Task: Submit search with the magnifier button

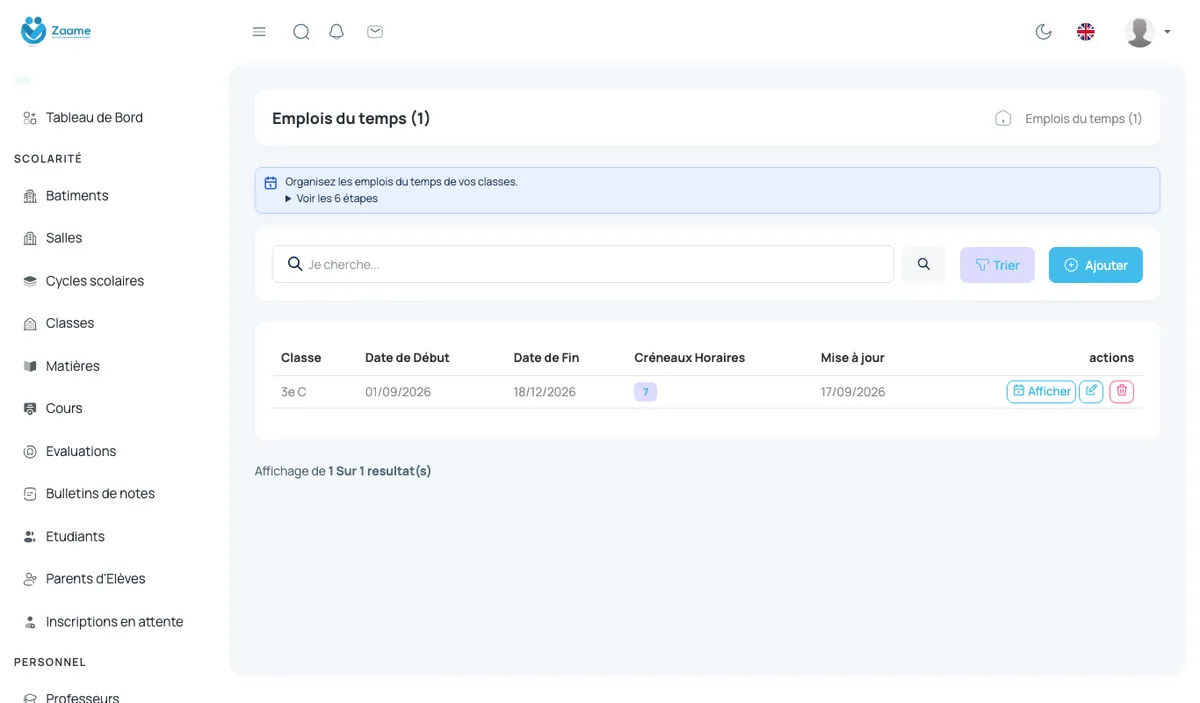Action: [924, 264]
